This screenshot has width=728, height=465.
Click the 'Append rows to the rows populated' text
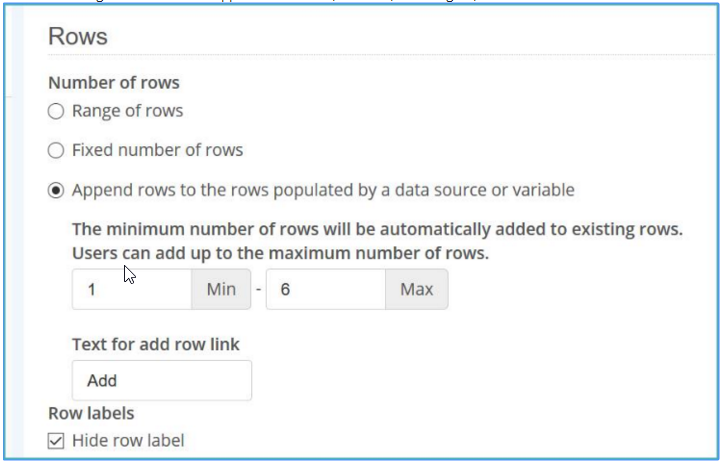pyautogui.click(x=322, y=189)
